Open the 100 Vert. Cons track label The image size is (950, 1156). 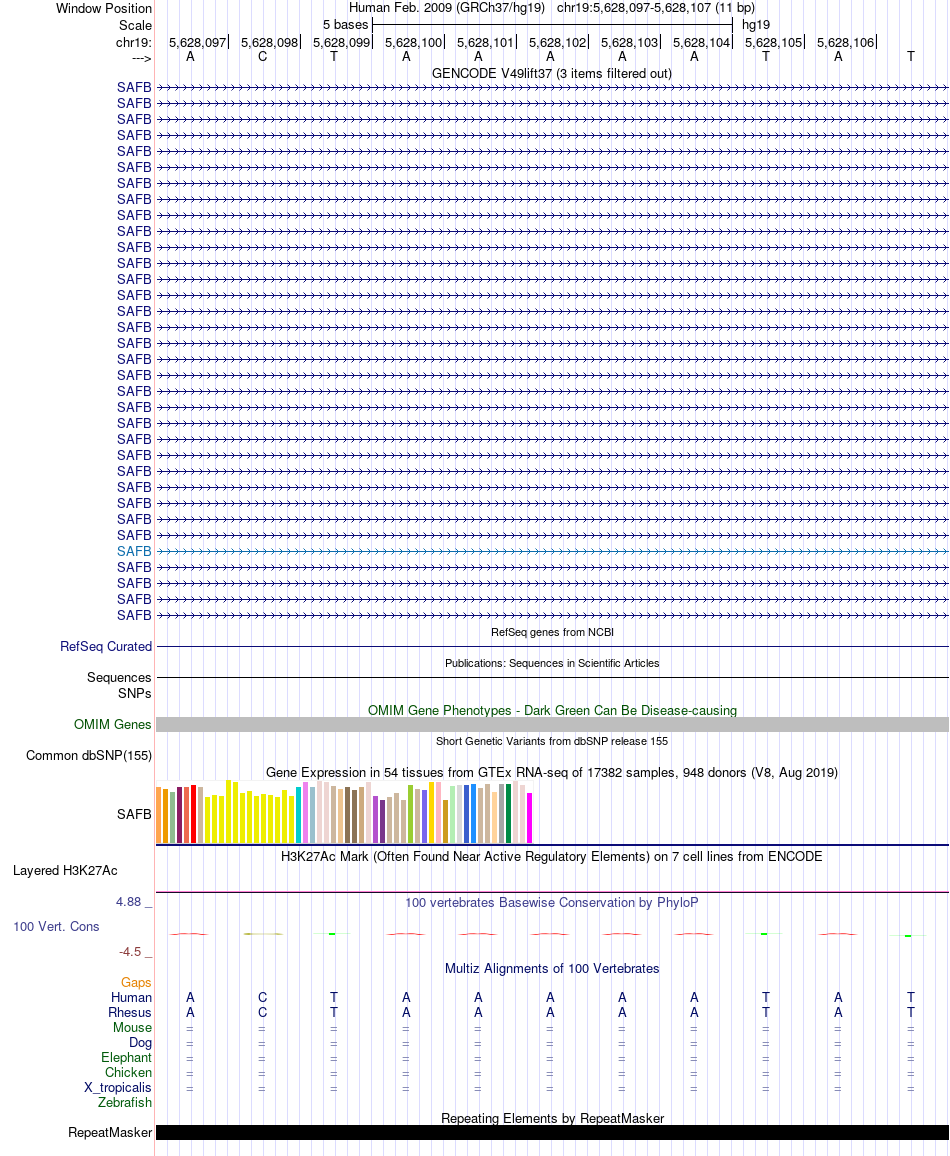click(x=56, y=927)
